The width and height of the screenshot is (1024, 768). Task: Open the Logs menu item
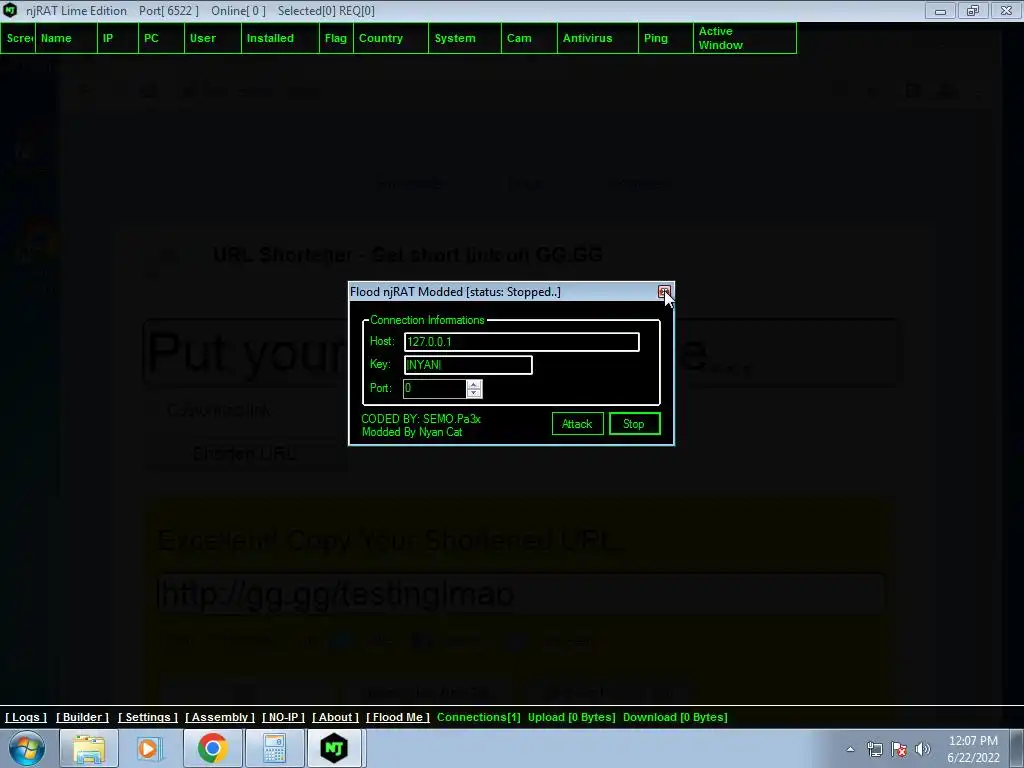(26, 717)
